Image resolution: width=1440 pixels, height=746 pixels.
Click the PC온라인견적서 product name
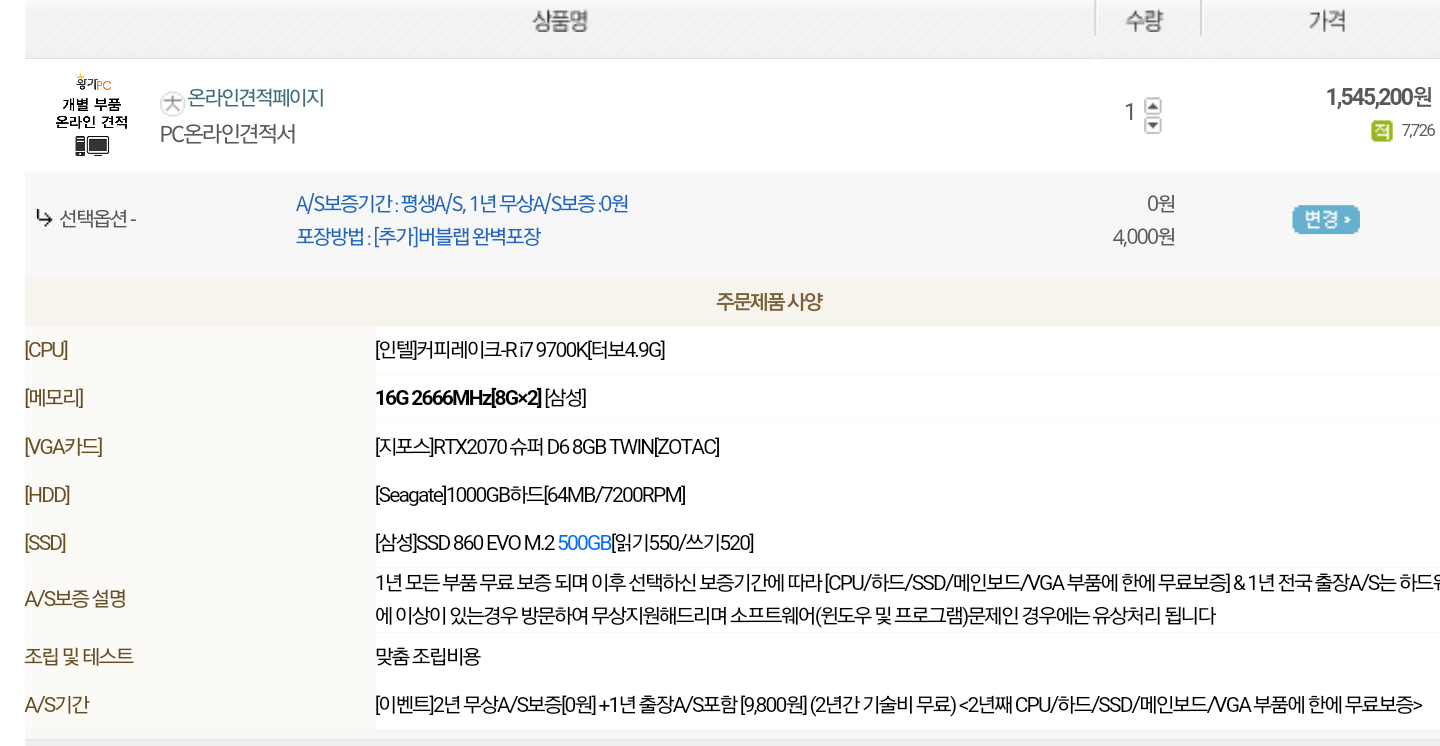tap(228, 134)
